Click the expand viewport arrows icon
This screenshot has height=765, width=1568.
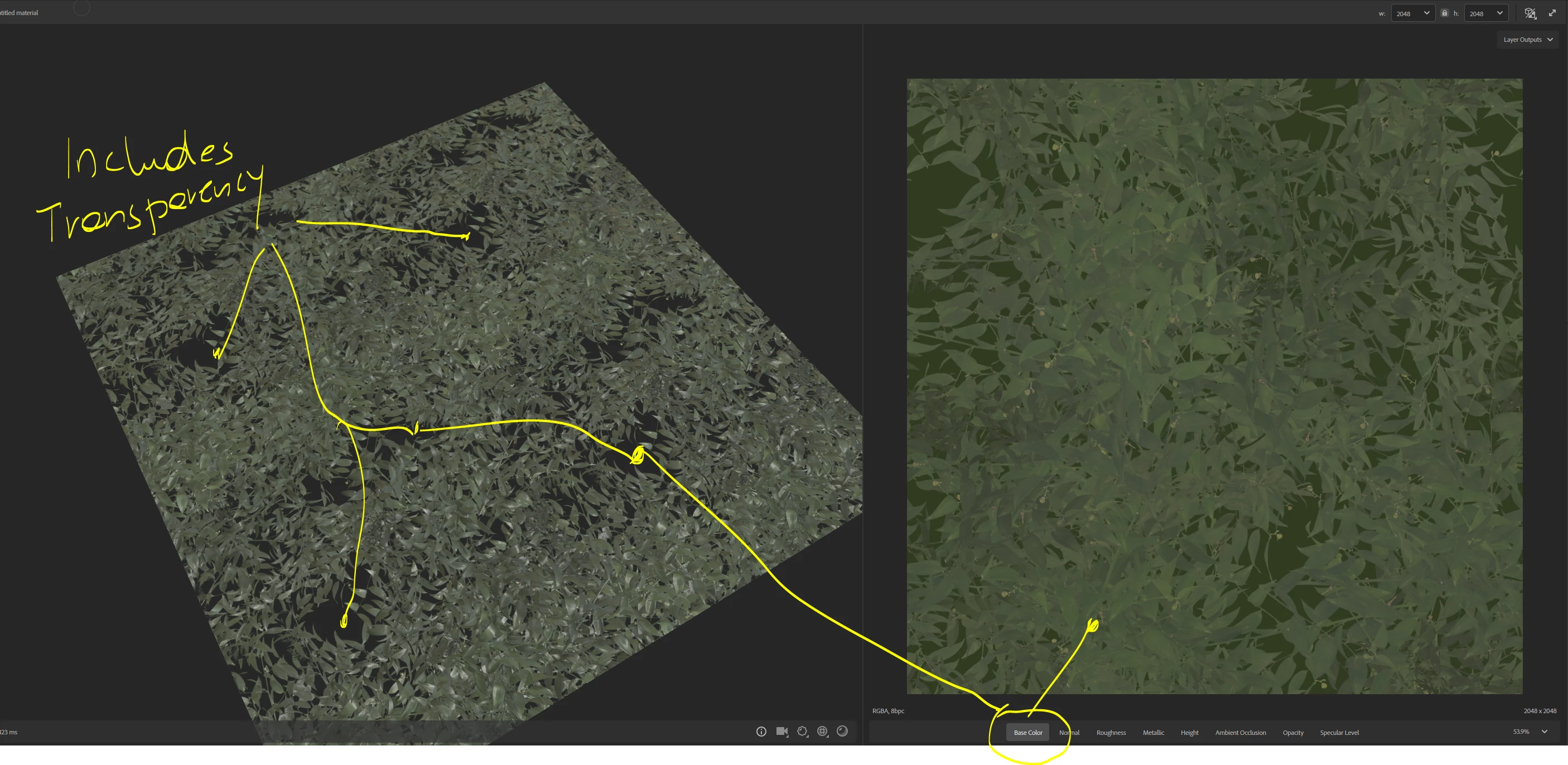(1552, 13)
